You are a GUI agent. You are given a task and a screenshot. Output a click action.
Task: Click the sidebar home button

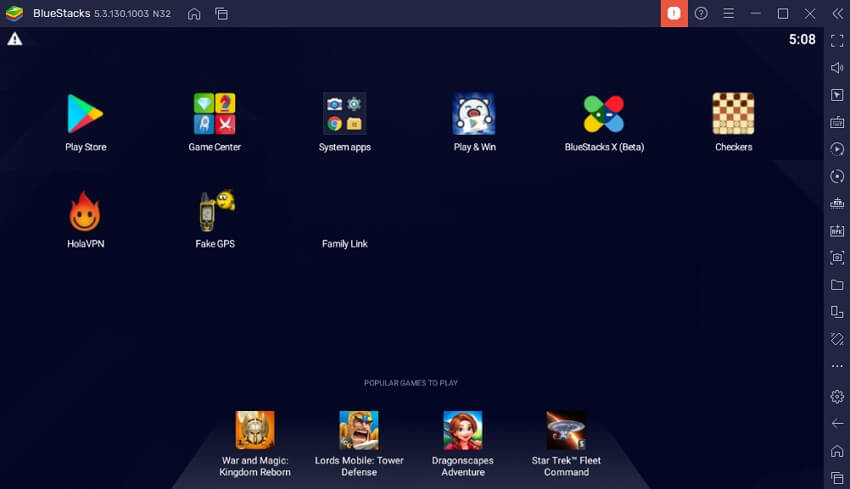837,451
